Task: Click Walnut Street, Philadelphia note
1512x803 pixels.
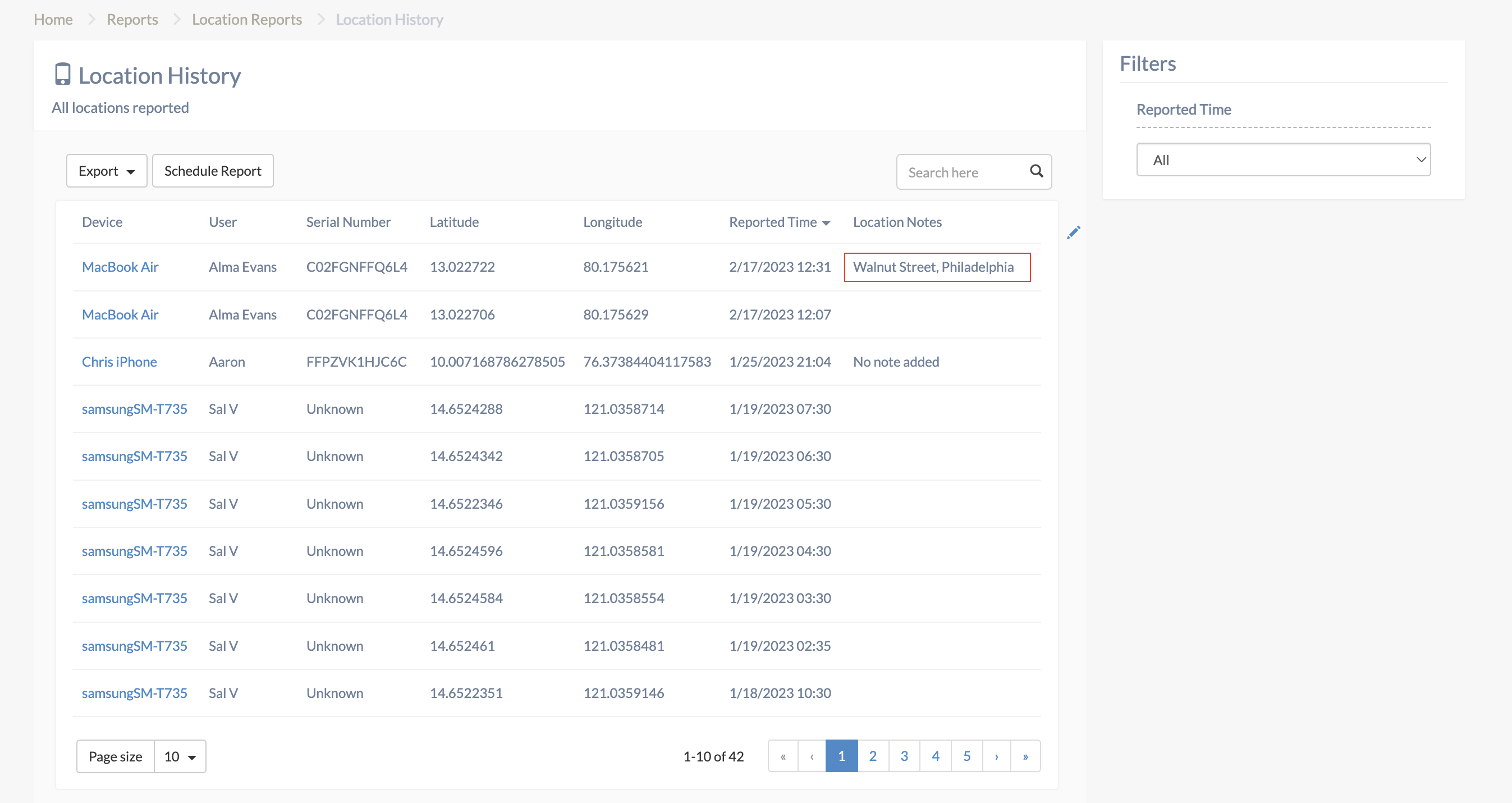Action: coord(933,267)
